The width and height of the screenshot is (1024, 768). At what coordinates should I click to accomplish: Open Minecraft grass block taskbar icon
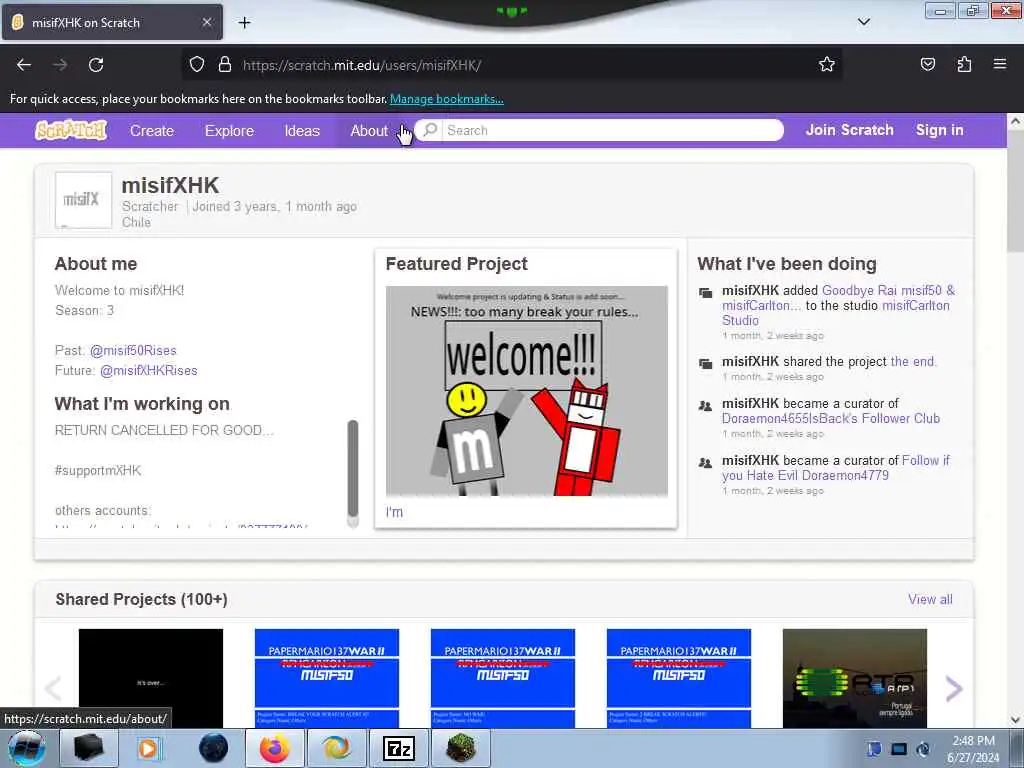pyautogui.click(x=460, y=748)
